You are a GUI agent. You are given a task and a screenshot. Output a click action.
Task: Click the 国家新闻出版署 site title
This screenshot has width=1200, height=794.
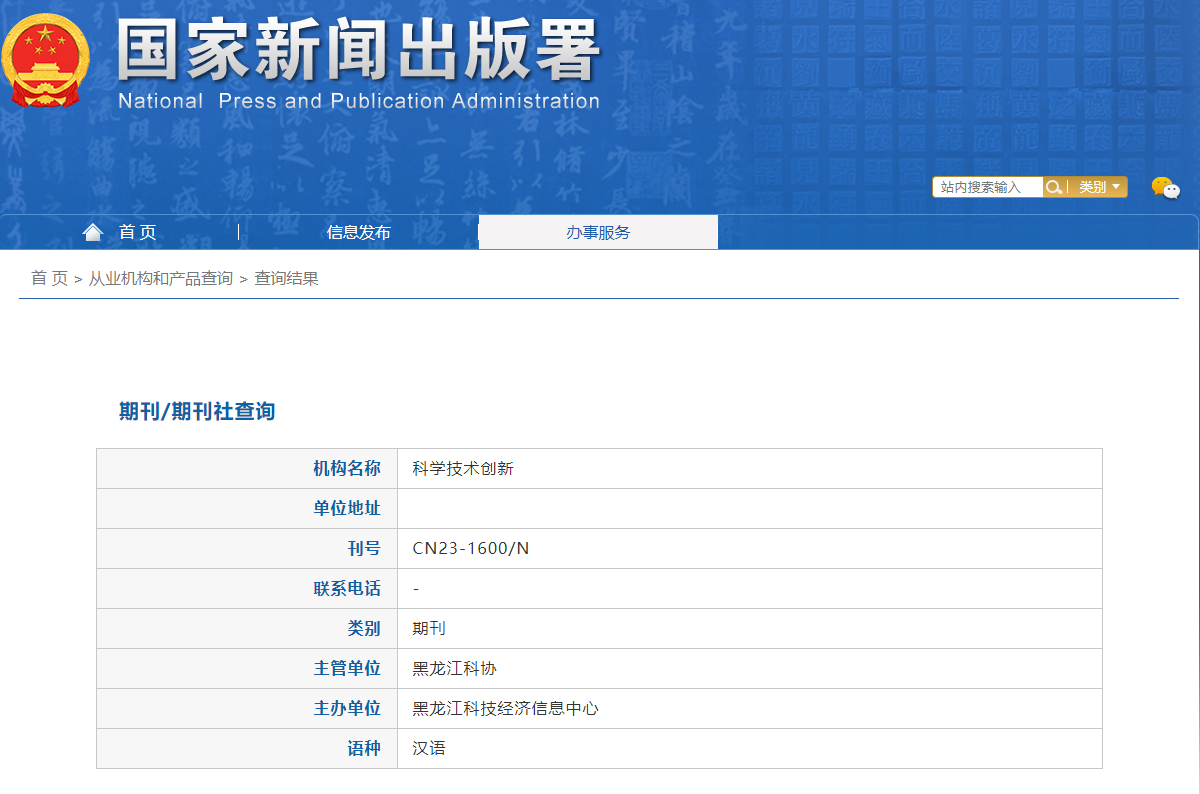tap(358, 50)
